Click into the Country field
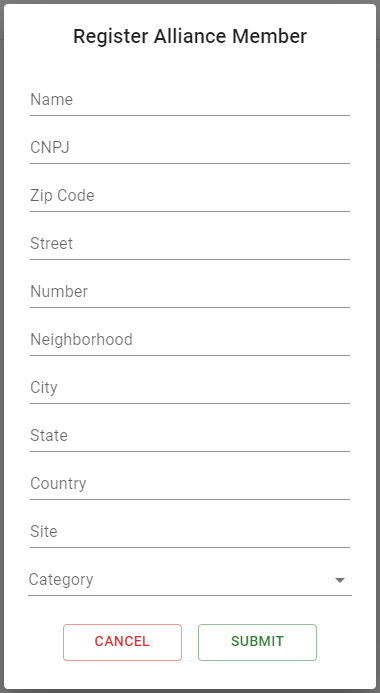 (x=190, y=484)
